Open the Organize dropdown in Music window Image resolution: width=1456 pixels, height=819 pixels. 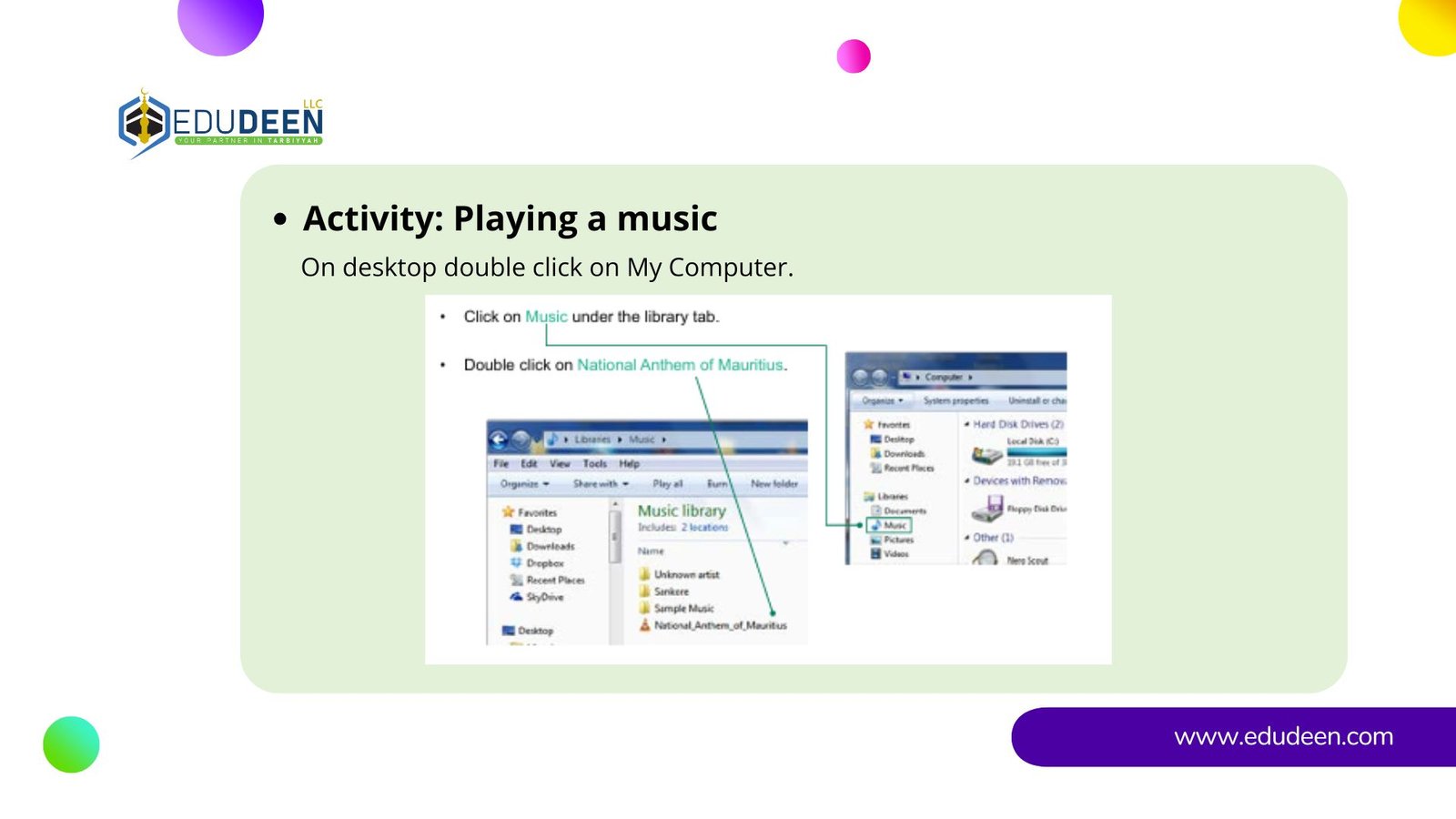tap(524, 484)
